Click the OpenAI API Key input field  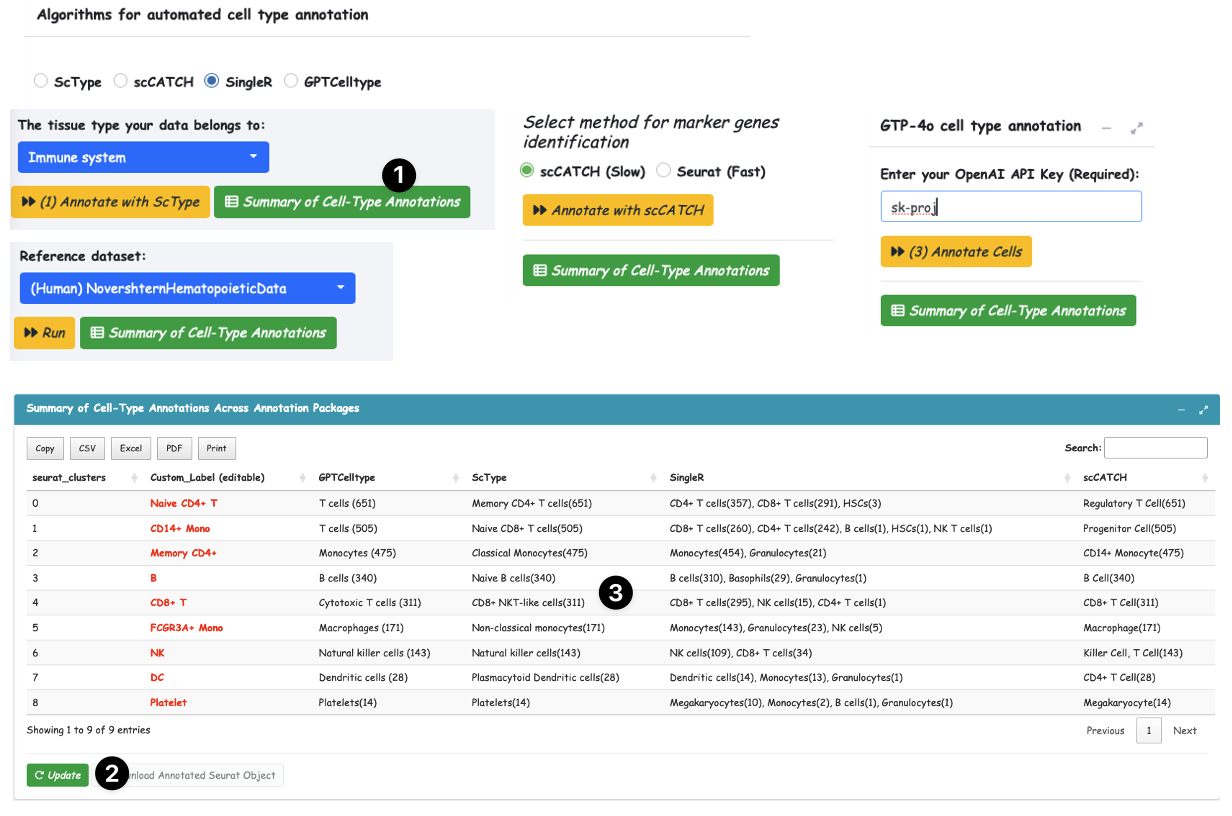point(1010,207)
